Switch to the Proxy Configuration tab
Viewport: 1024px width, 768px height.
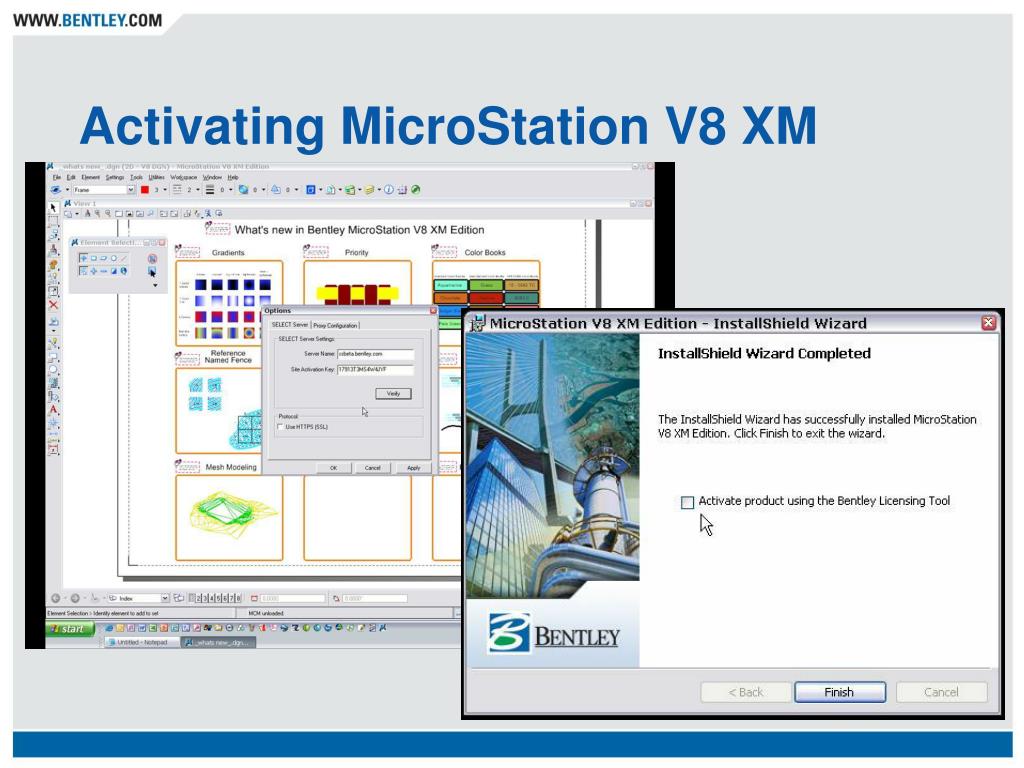point(335,325)
